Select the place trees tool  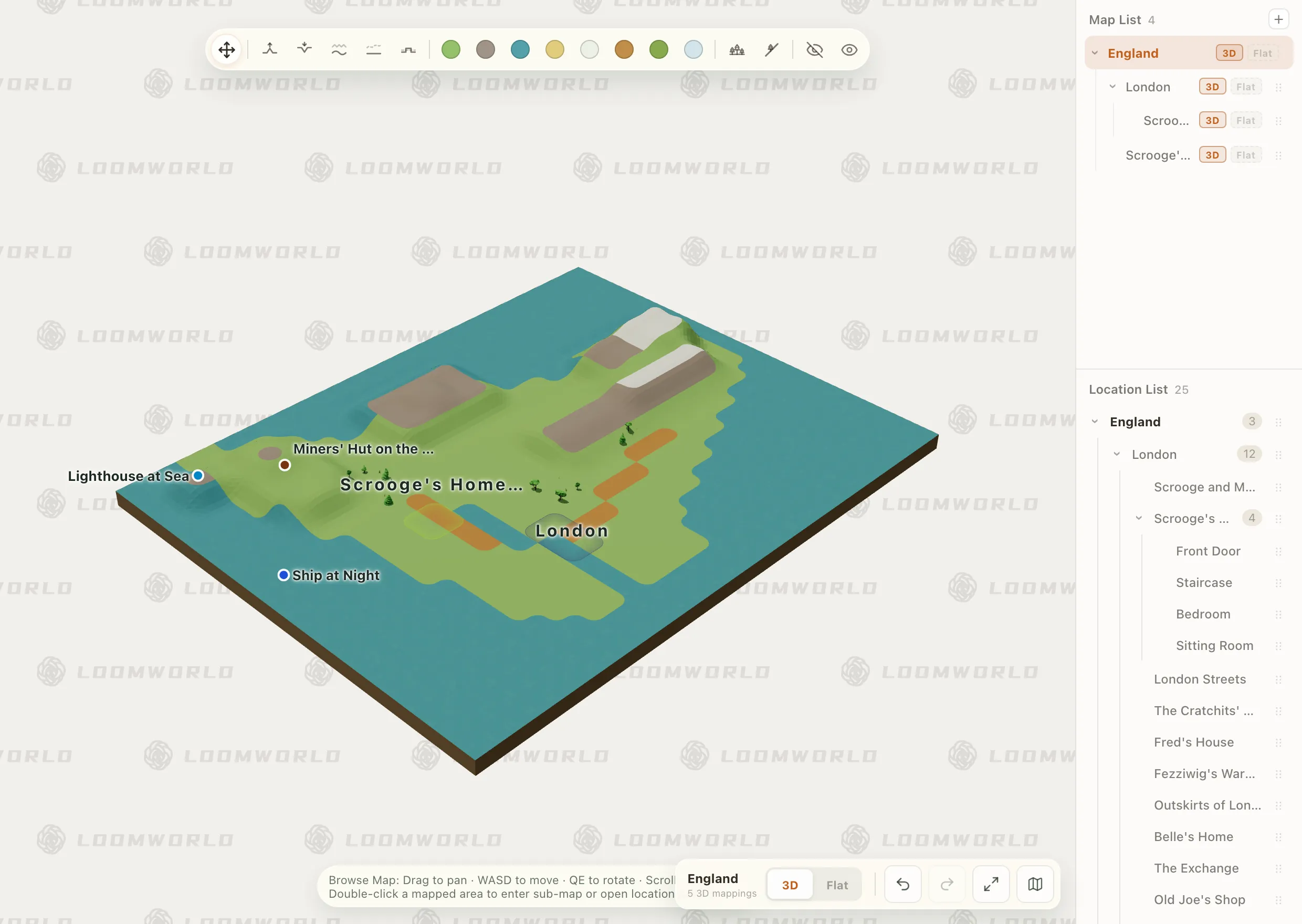click(737, 49)
